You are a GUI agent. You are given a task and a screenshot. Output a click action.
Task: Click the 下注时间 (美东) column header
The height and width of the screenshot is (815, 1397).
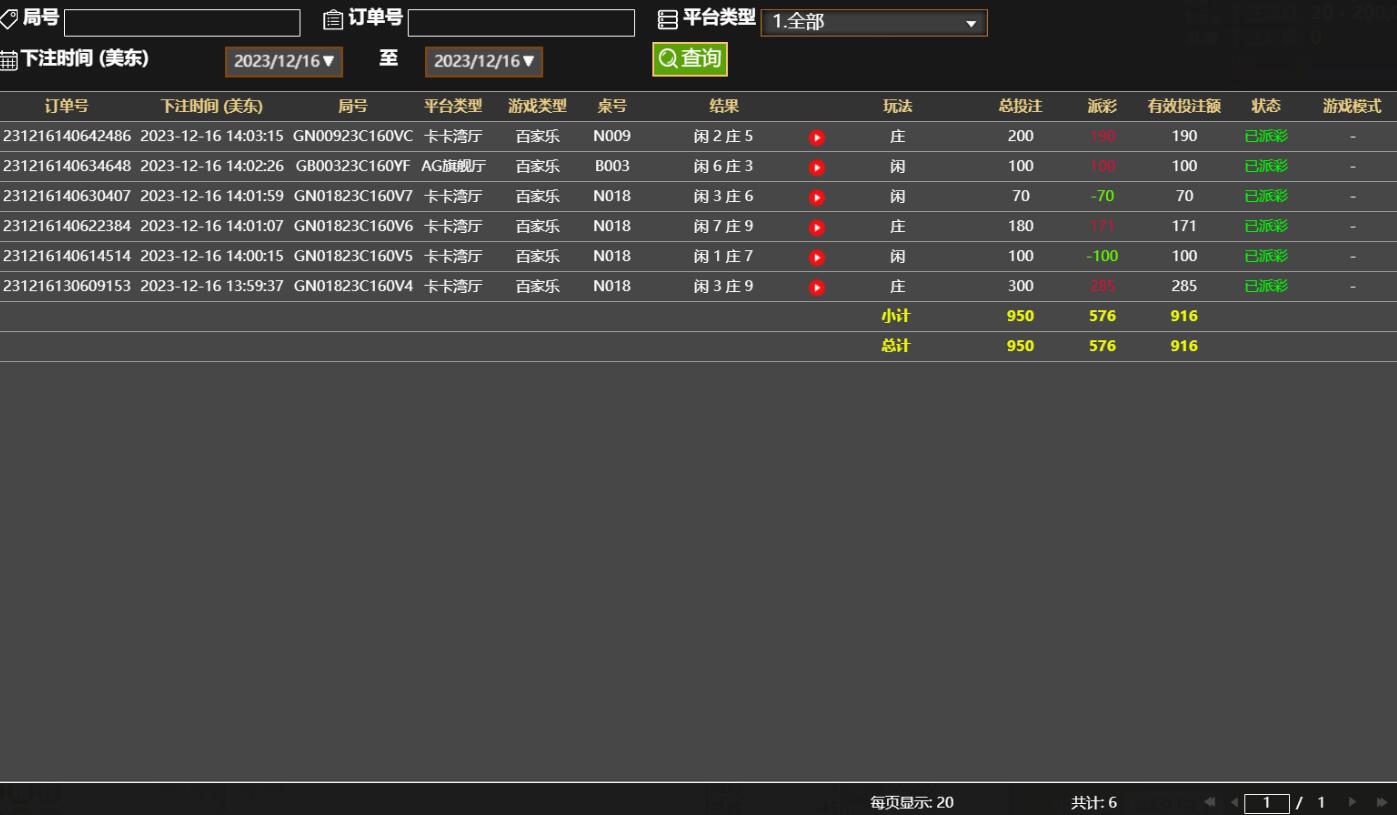pos(211,106)
